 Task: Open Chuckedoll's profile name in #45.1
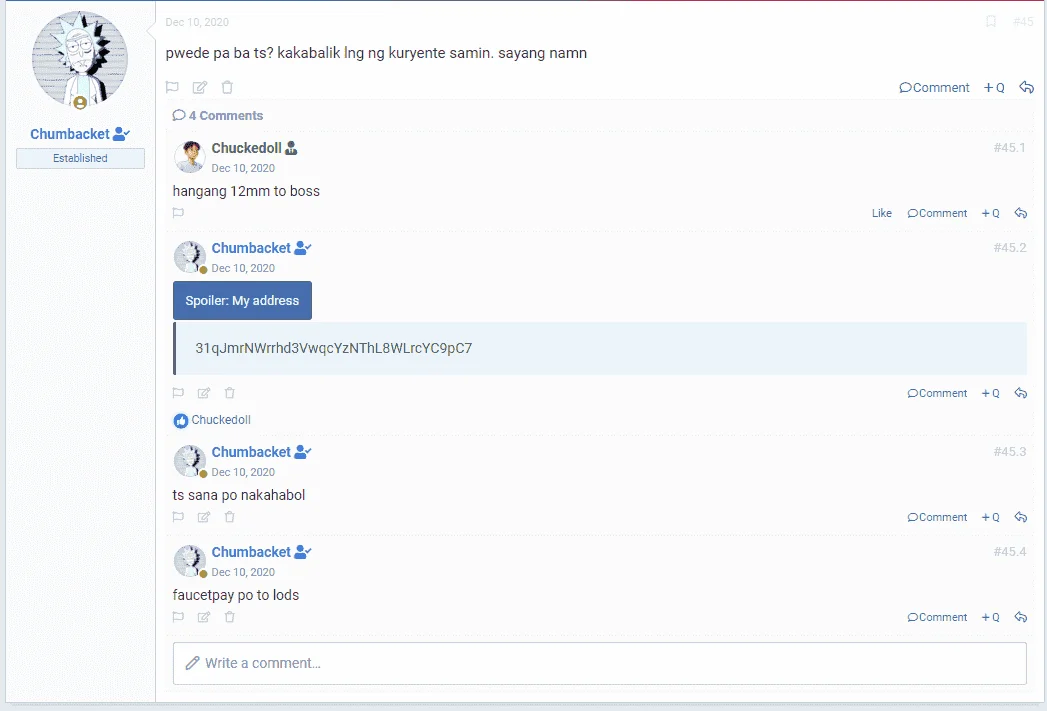246,148
